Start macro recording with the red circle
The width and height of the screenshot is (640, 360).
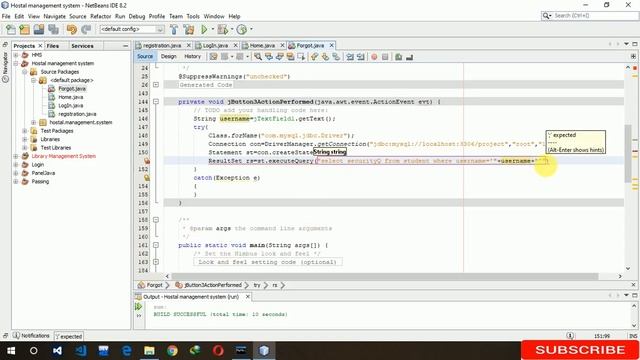374,57
